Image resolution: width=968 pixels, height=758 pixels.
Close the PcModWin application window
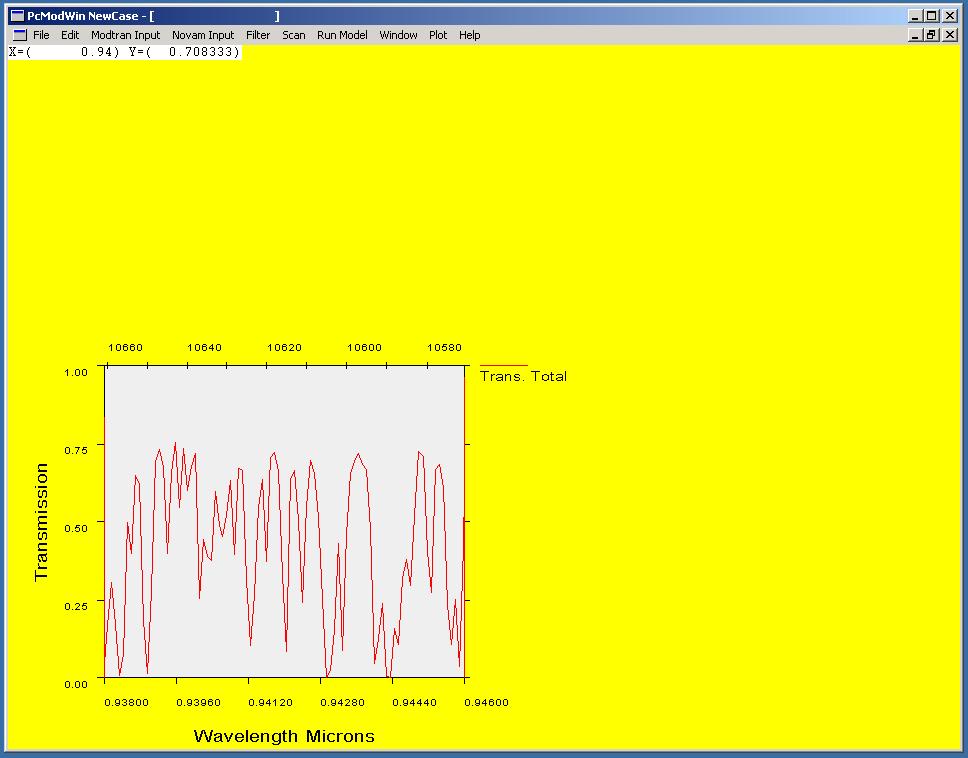tap(950, 16)
